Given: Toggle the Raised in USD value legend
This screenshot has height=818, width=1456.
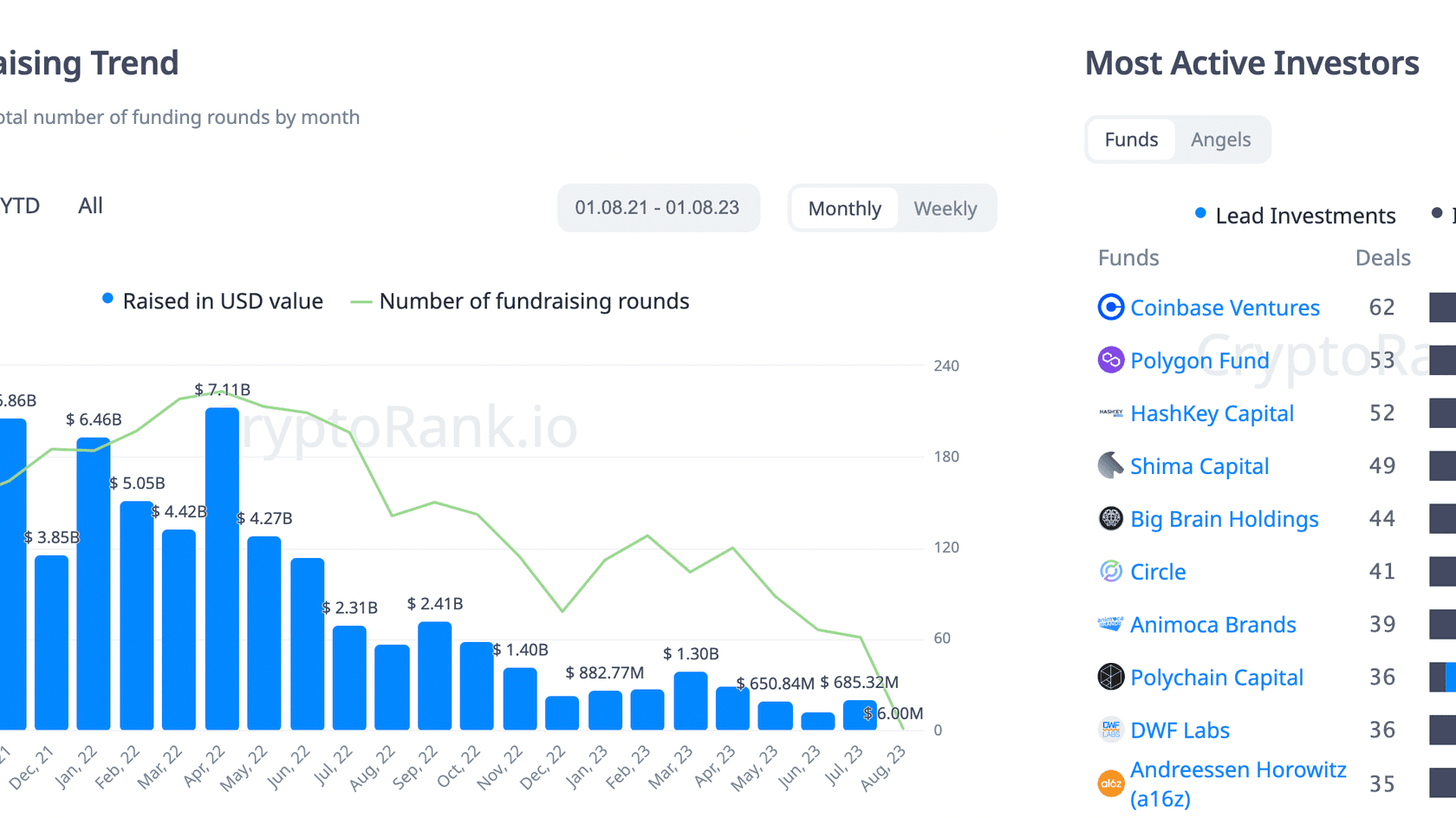Looking at the screenshot, I should click(x=212, y=301).
